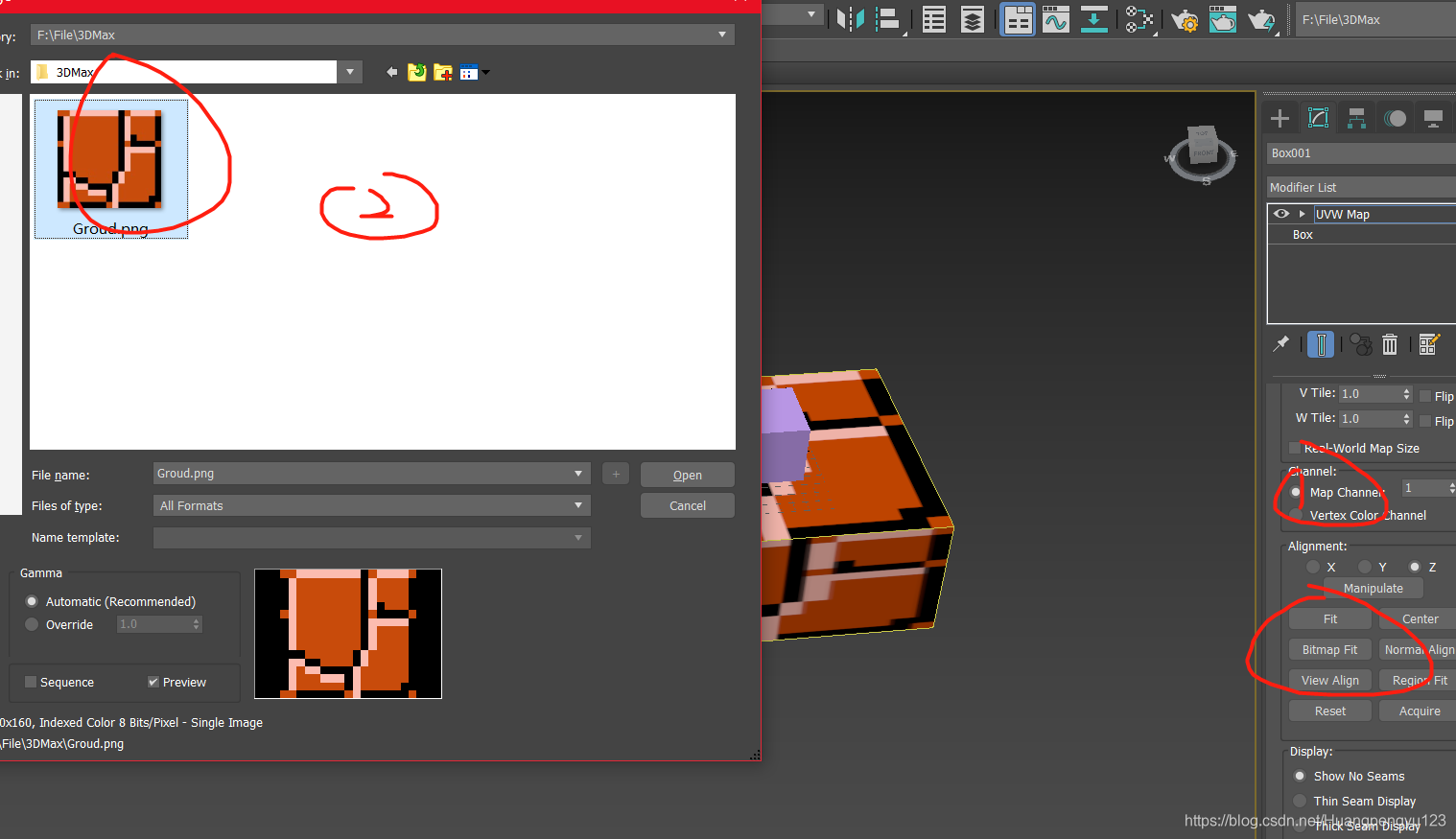
Task: Click the Reset alignment button
Action: (x=1330, y=711)
